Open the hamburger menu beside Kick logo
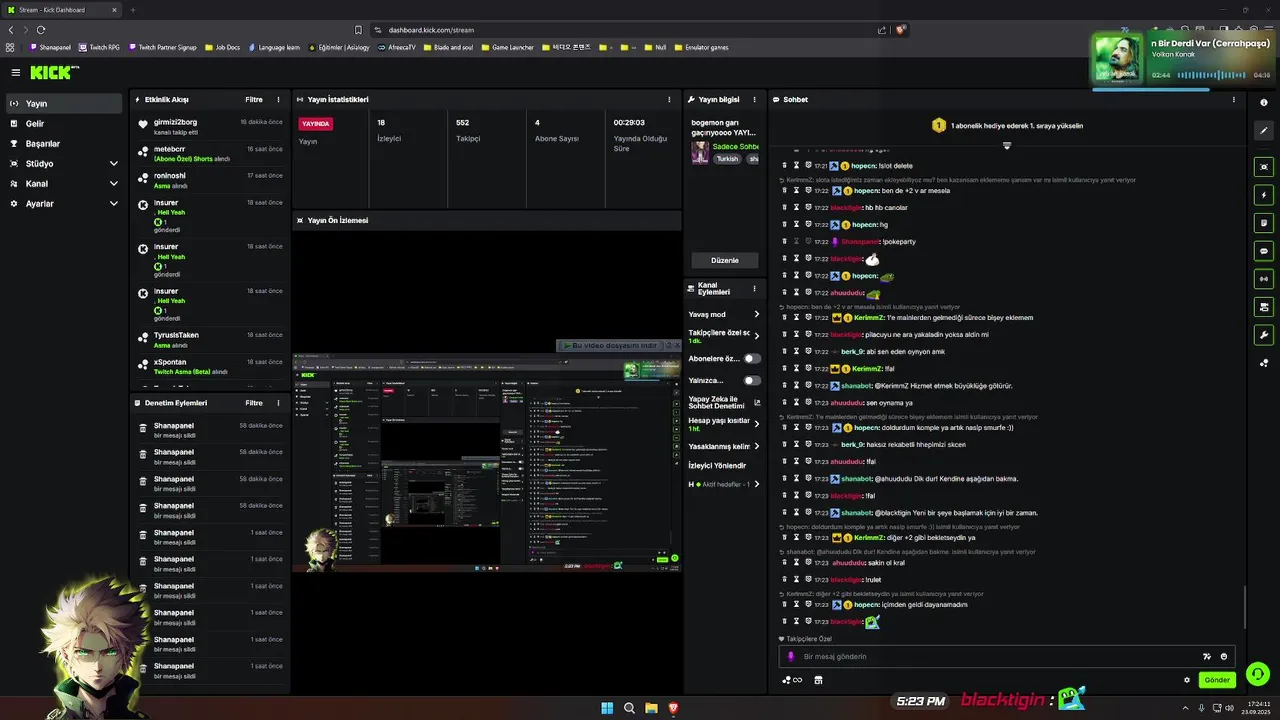The image size is (1280, 720). (x=16, y=72)
